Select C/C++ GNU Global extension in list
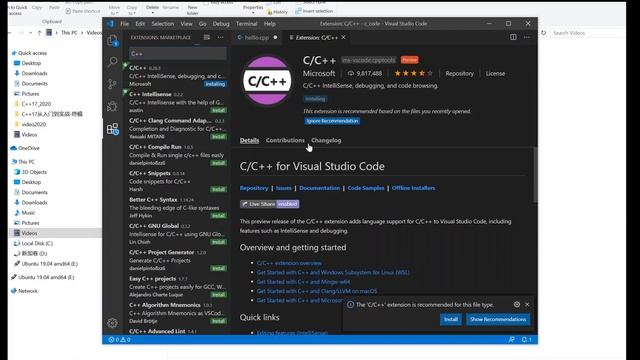The image size is (640, 360). point(177,234)
